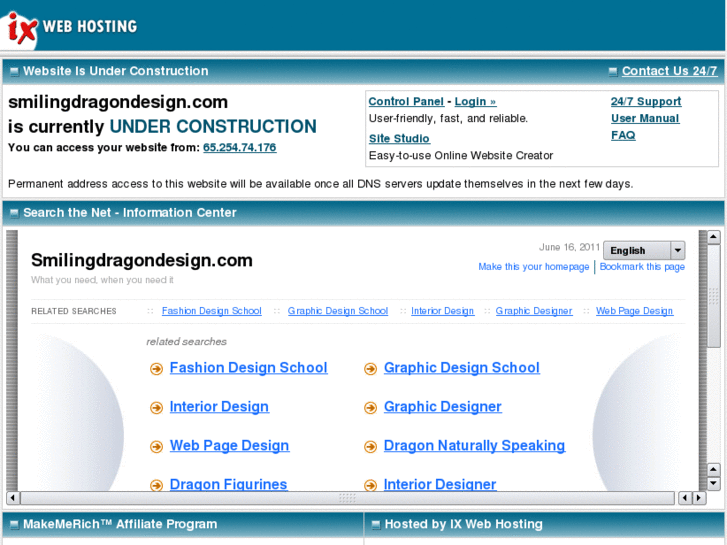Open large Graphic Design School link
The width and height of the screenshot is (727, 545).
point(462,368)
